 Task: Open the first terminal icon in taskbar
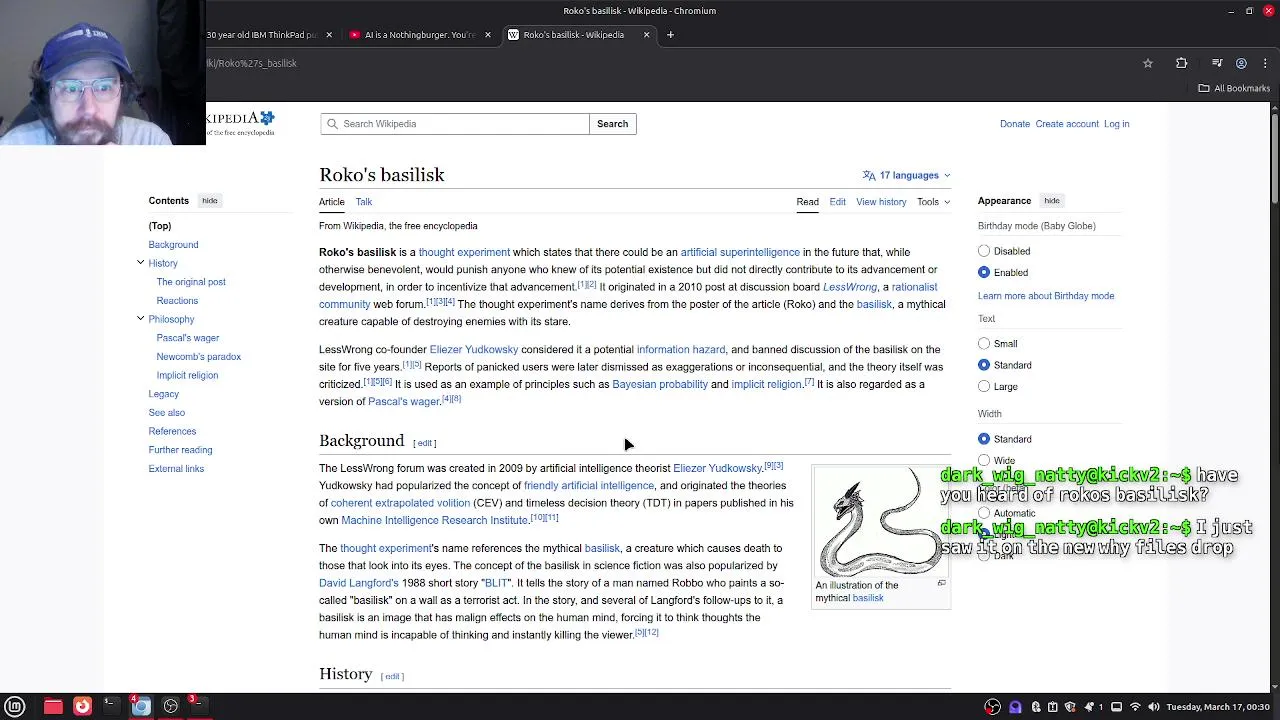pos(111,706)
